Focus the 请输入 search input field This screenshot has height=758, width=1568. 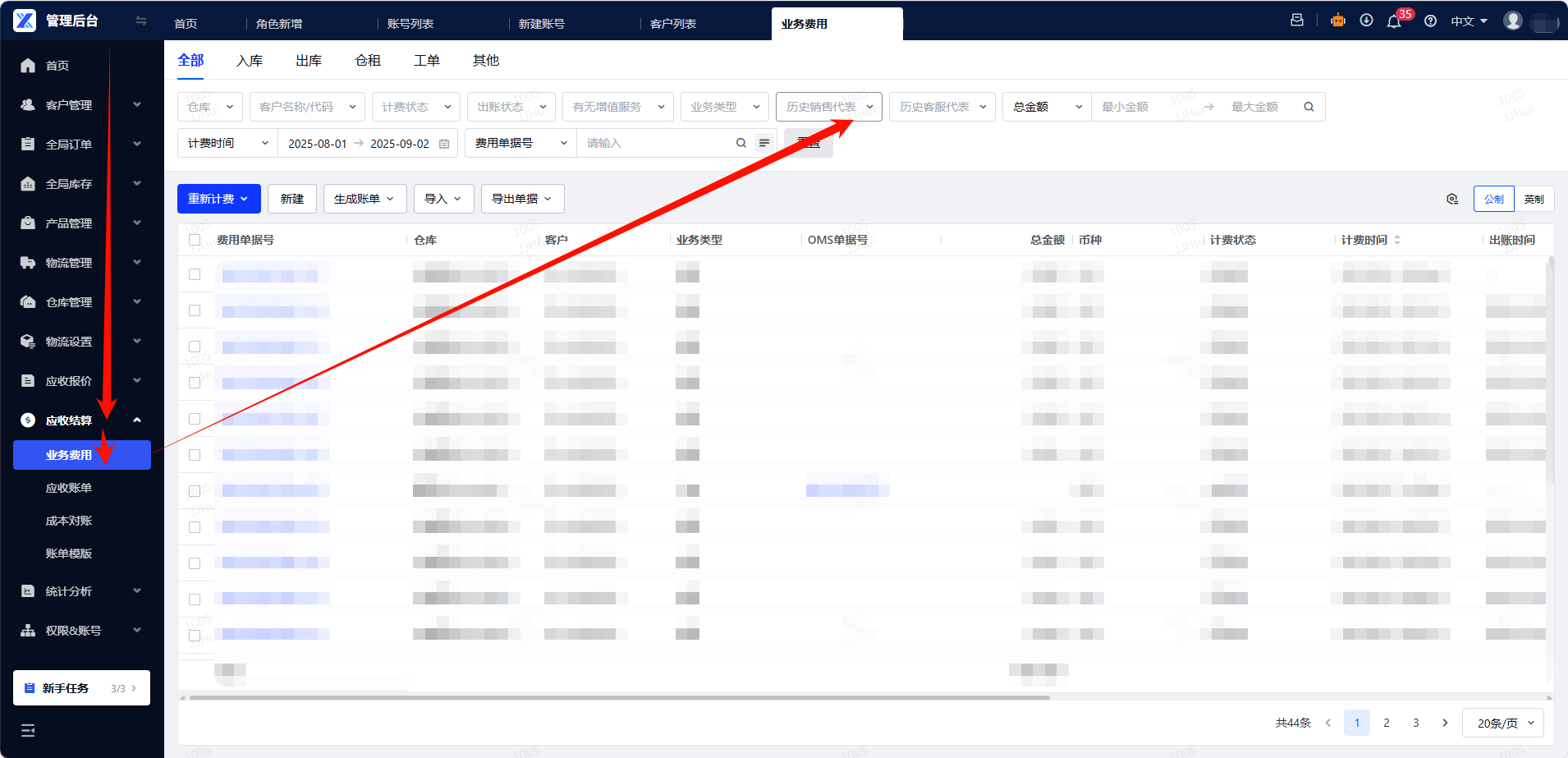point(658,143)
